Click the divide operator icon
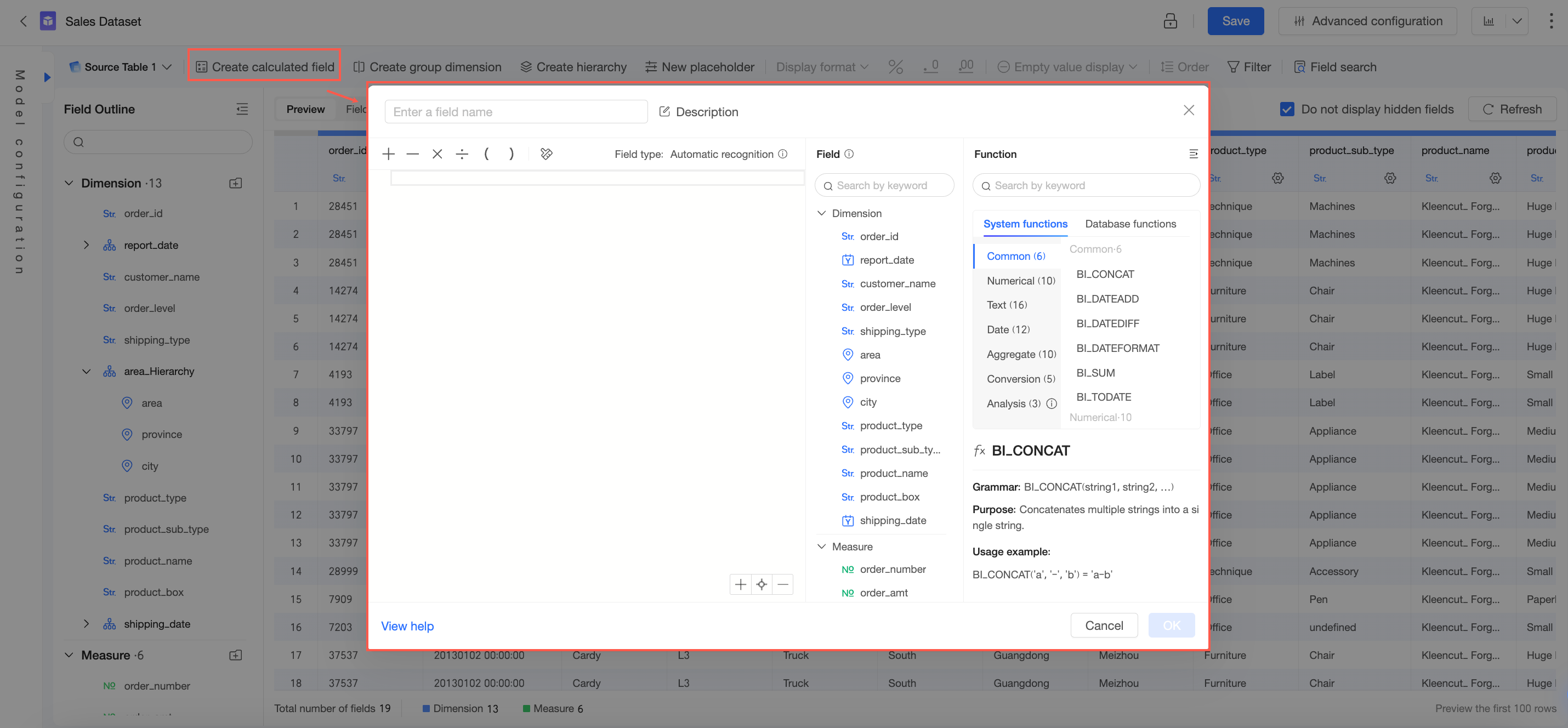1568x728 pixels. tap(462, 154)
